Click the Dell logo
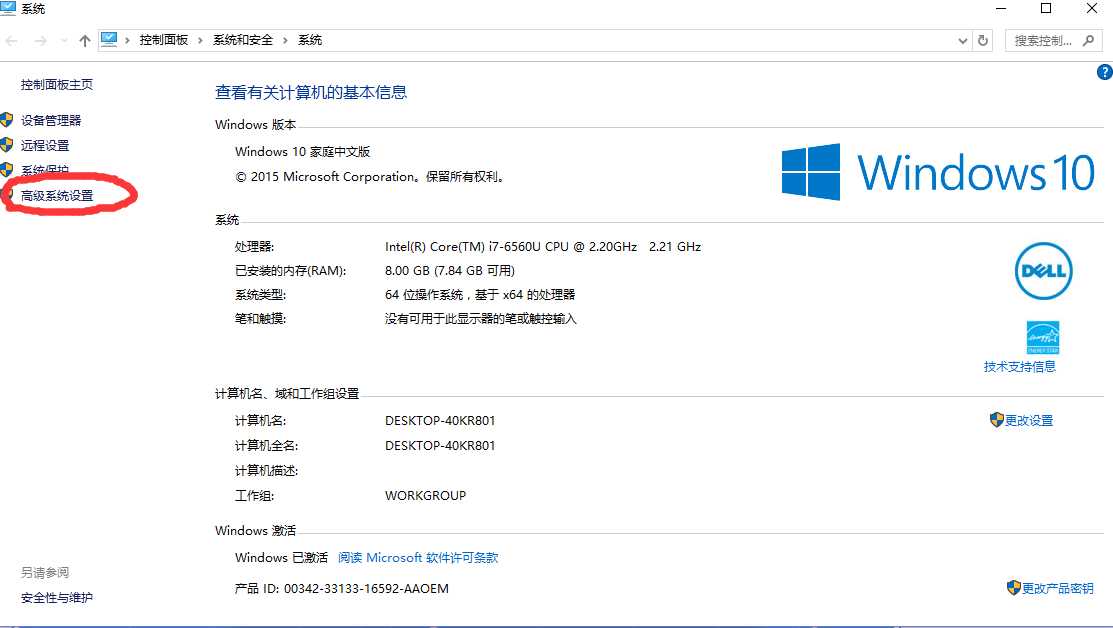 click(1043, 271)
